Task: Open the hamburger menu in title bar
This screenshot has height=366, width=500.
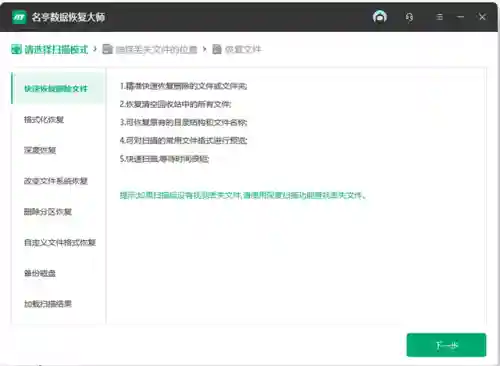Action: (x=439, y=17)
